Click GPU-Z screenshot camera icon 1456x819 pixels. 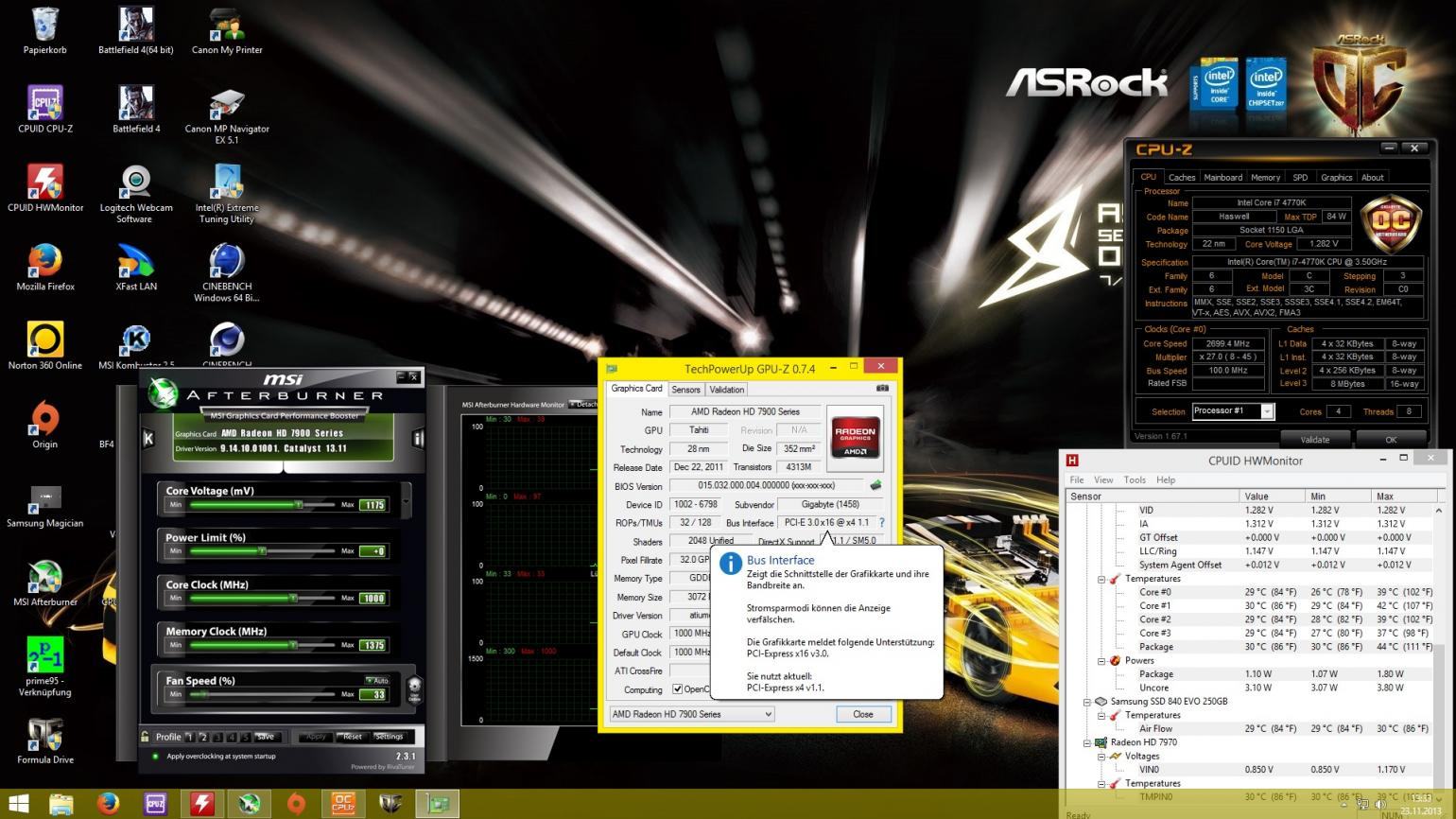[x=882, y=388]
